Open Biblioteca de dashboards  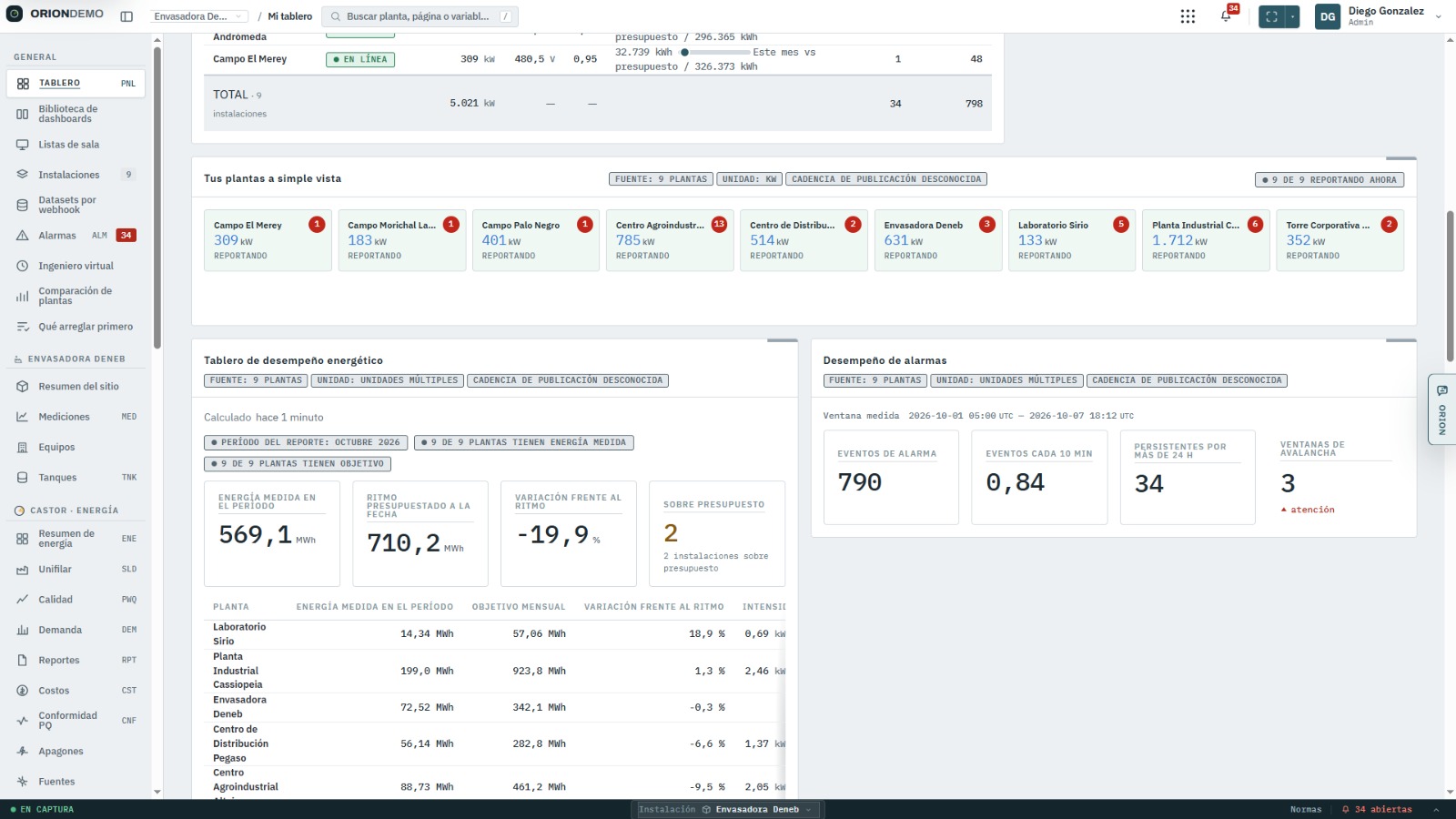76,114
